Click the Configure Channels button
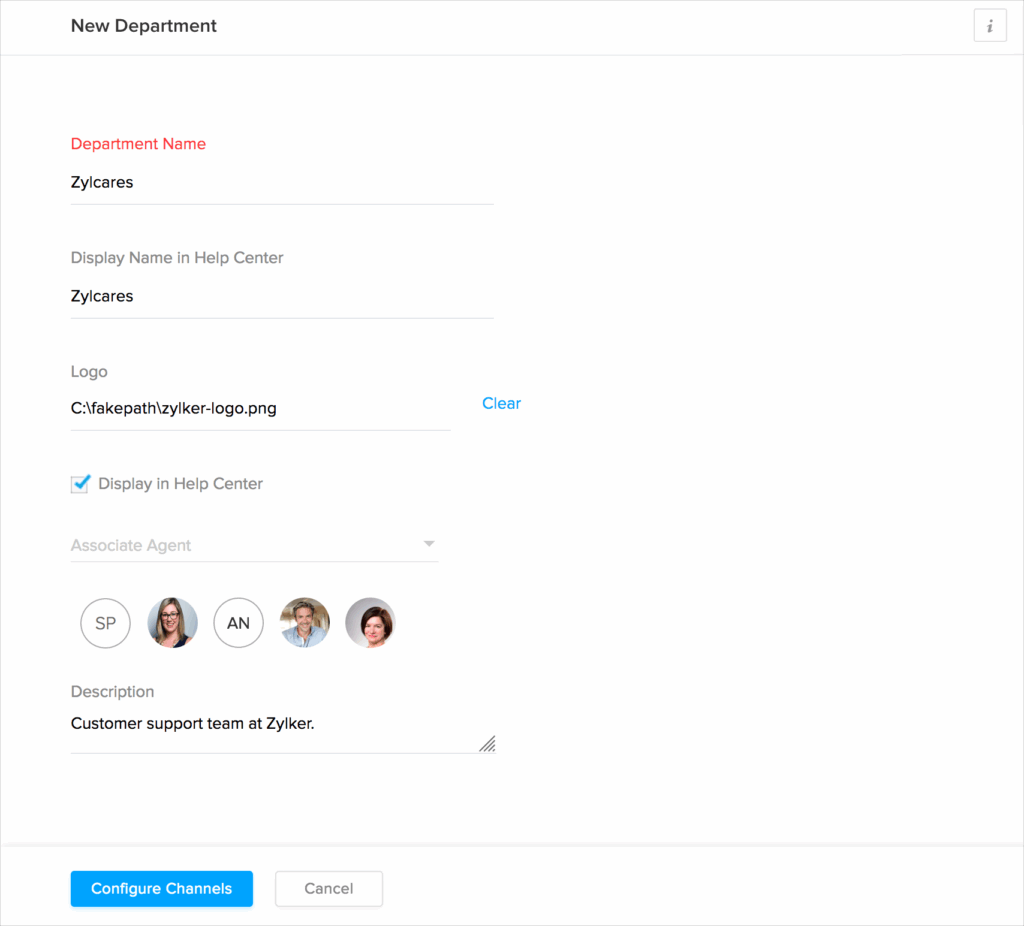The height and width of the screenshot is (926, 1024). [x=161, y=889]
